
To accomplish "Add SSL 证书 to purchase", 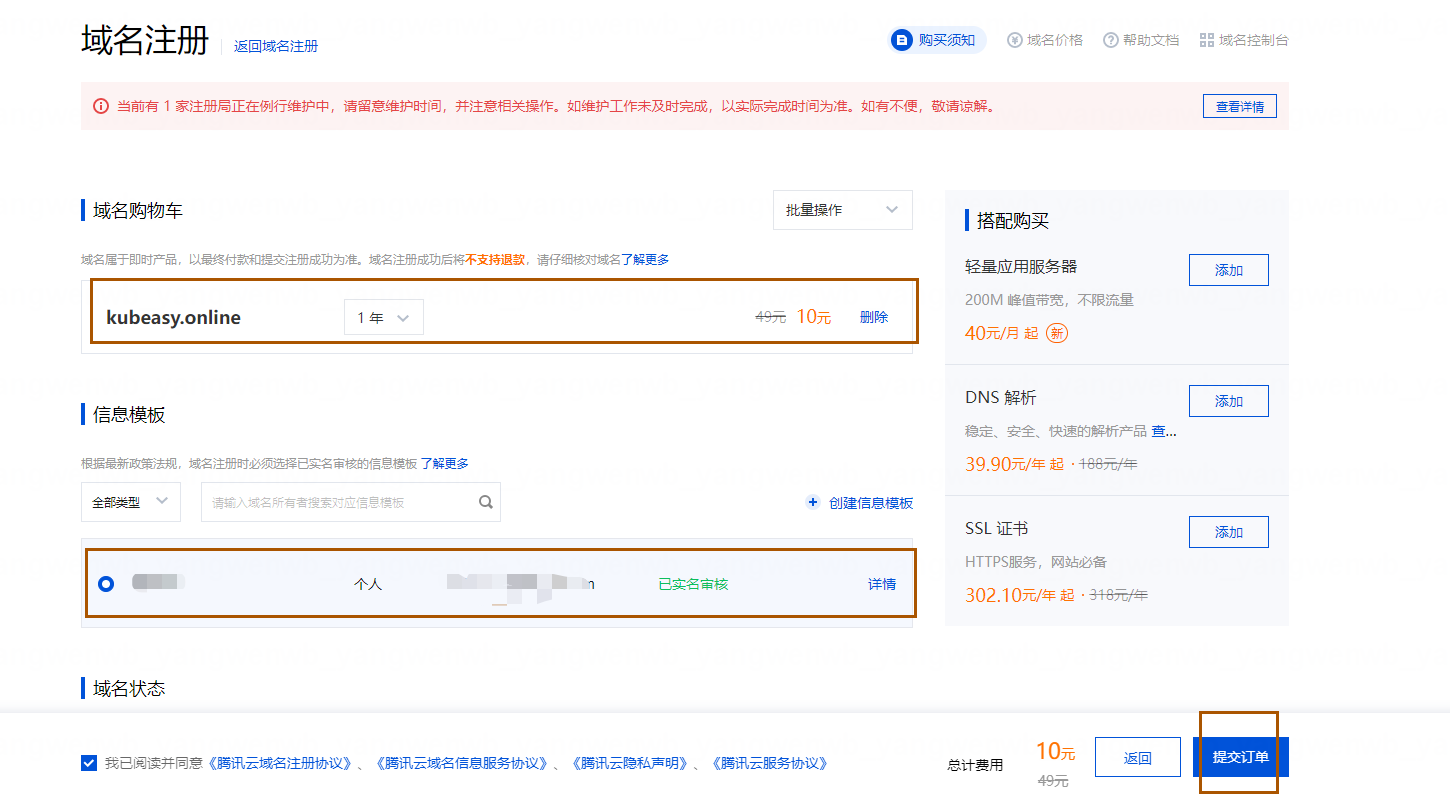I will pyautogui.click(x=1229, y=532).
